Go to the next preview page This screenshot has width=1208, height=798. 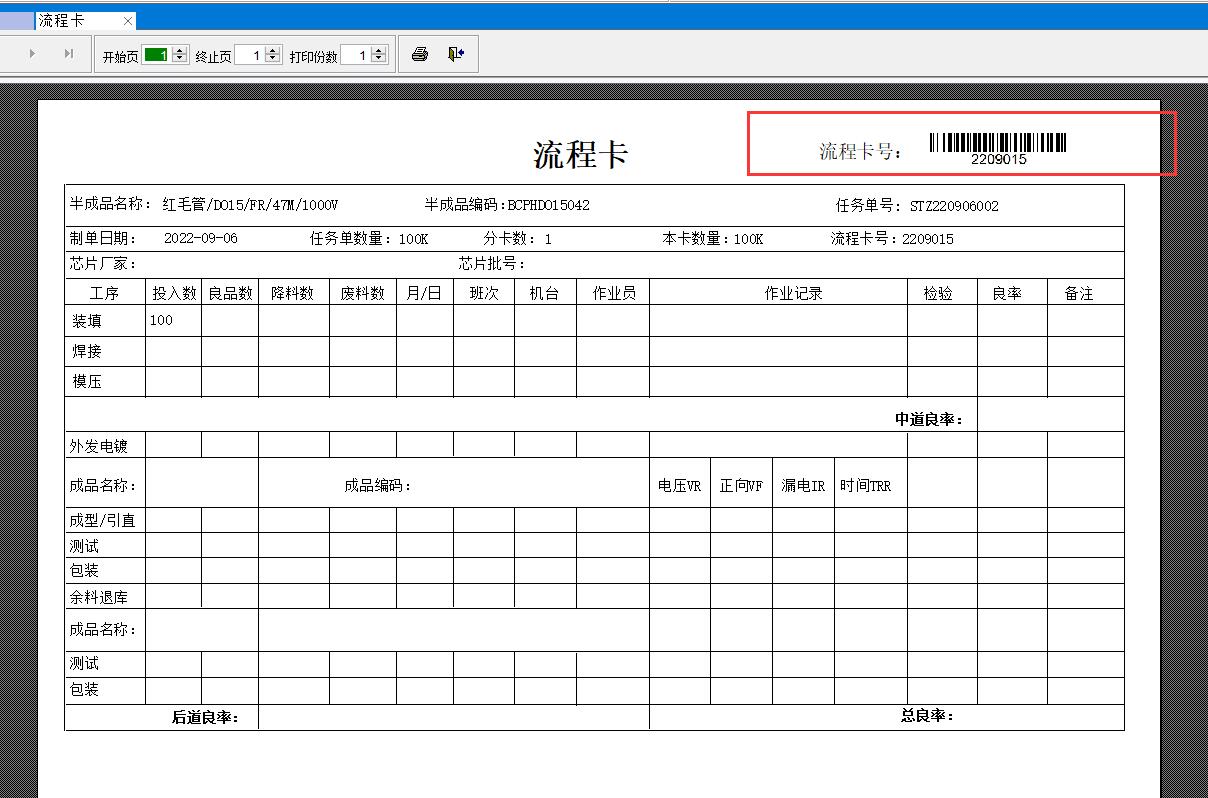(x=32, y=54)
